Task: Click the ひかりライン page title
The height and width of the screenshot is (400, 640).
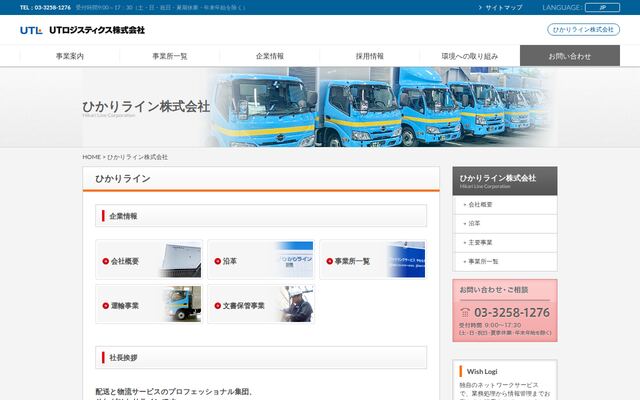Action: 123,178
